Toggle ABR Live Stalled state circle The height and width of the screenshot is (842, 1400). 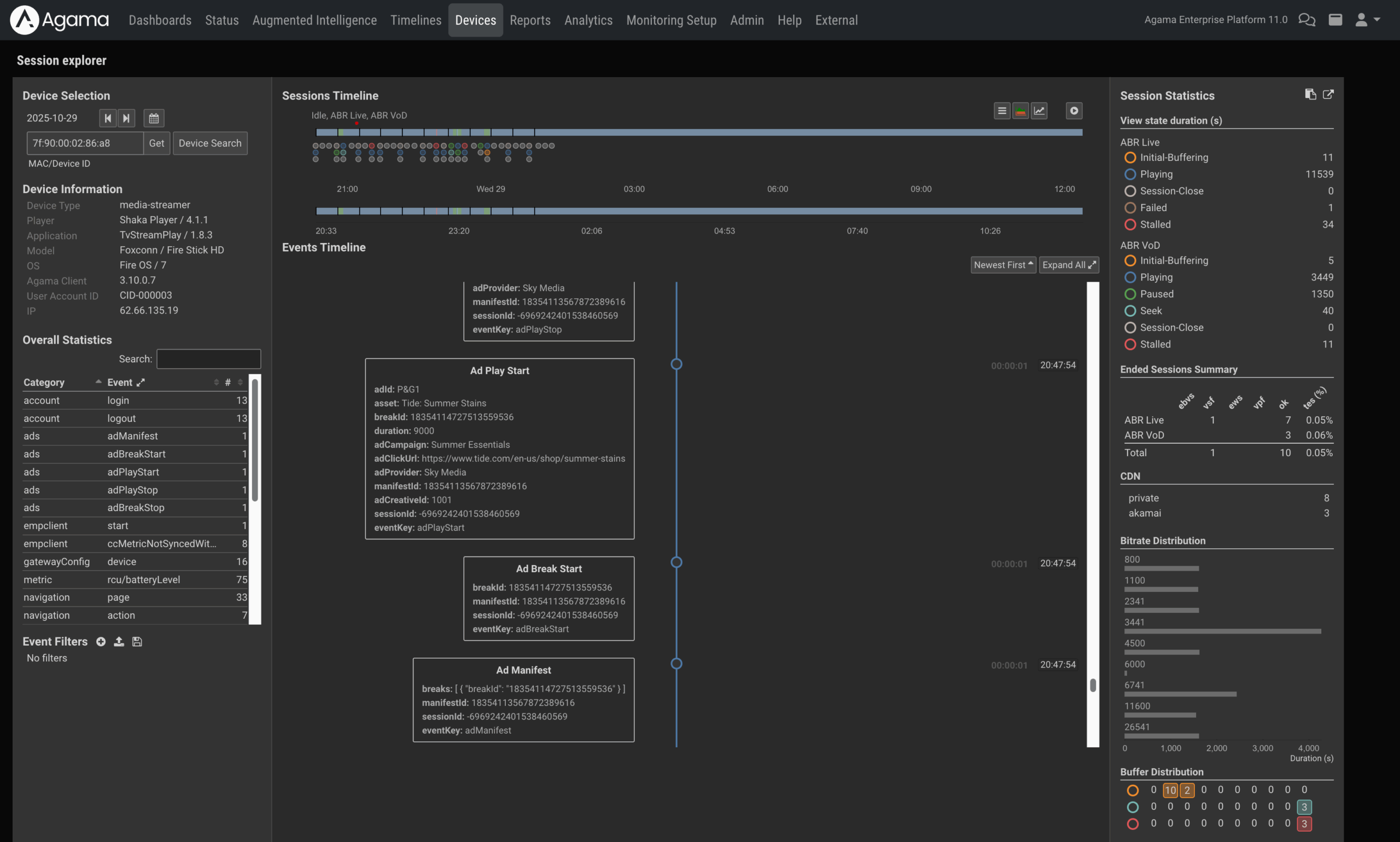click(1129, 225)
